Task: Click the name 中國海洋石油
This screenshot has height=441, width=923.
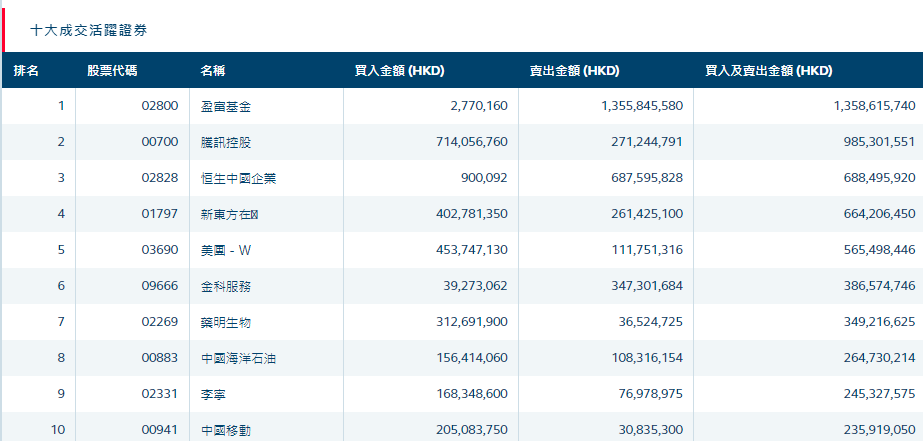Action: (x=238, y=359)
